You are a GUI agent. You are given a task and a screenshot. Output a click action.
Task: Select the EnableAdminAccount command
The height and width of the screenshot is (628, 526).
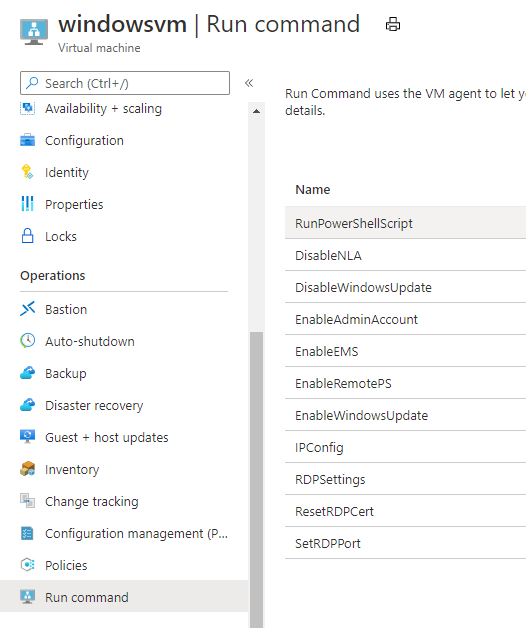(405, 319)
